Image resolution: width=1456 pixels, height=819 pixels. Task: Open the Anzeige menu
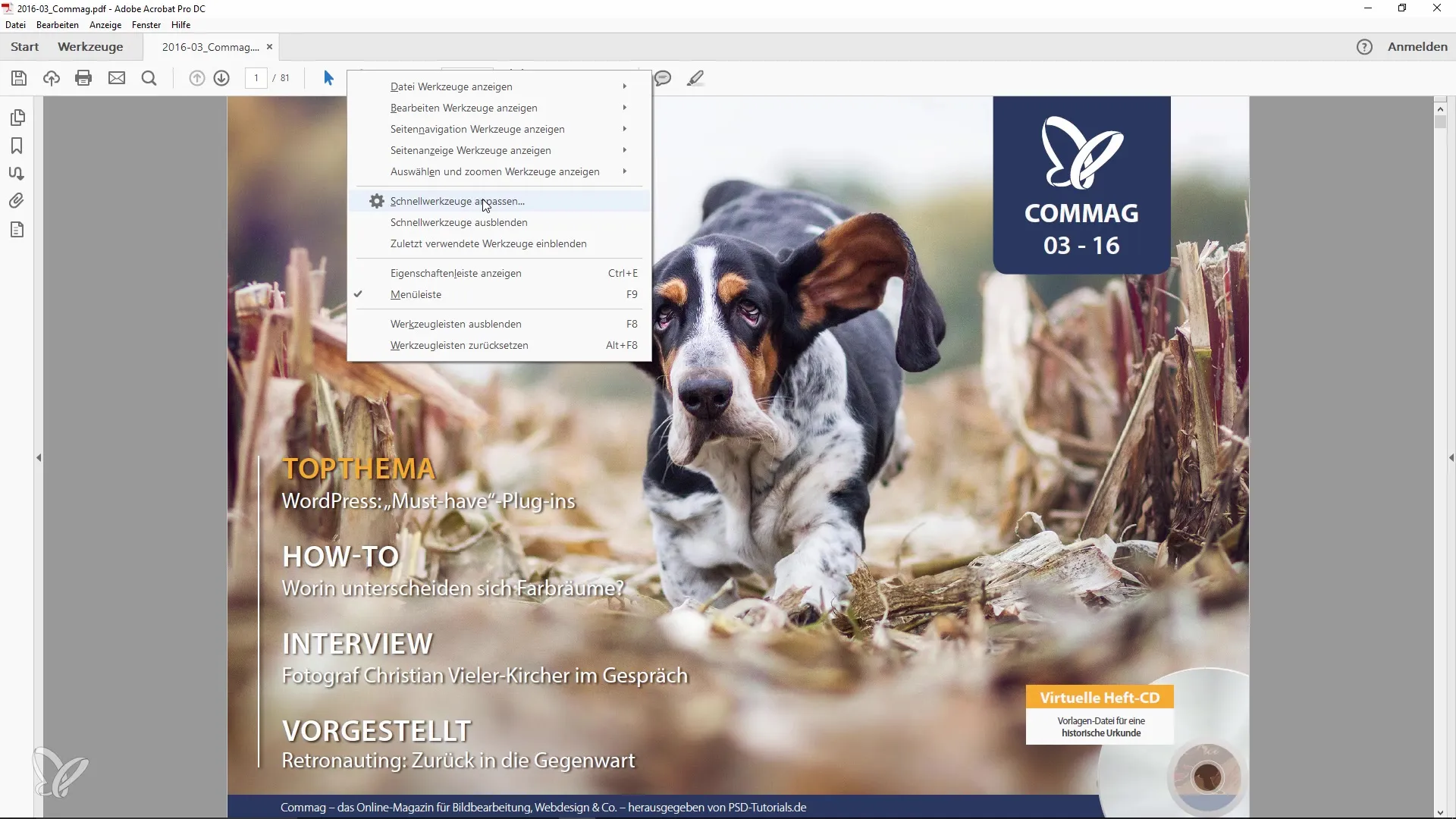click(105, 25)
